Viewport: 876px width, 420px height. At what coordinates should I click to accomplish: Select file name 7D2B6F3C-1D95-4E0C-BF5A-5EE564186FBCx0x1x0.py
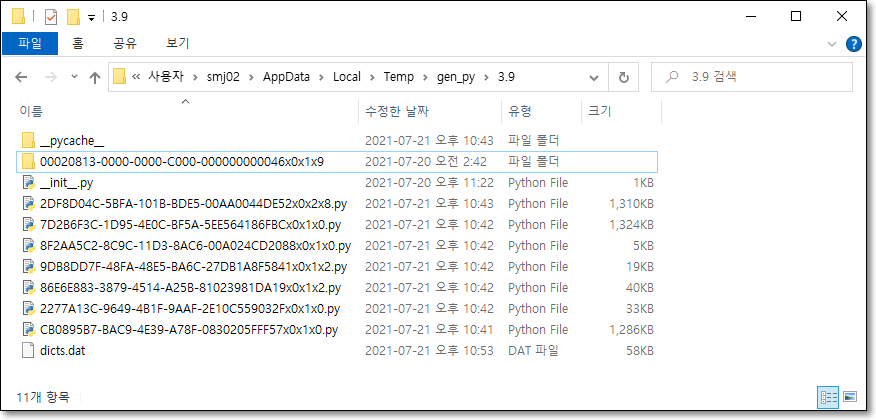[191, 225]
